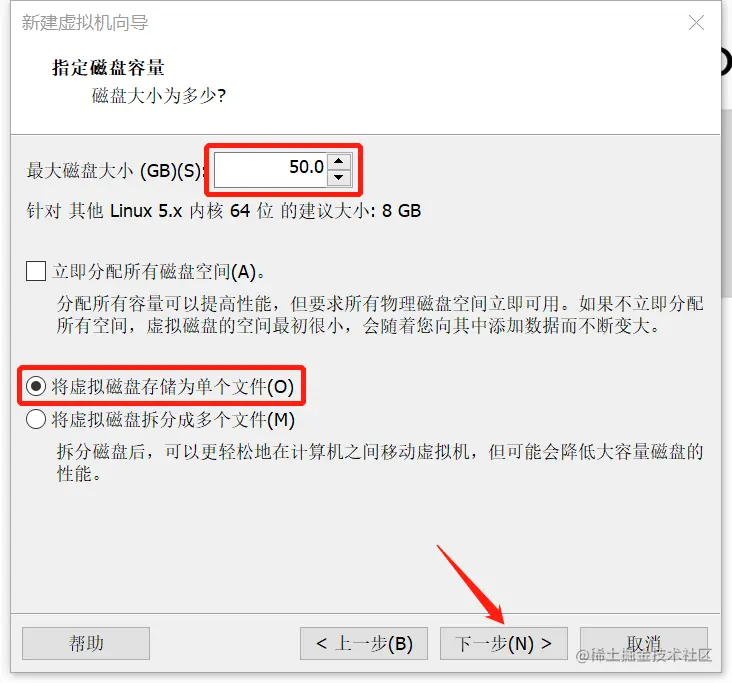Click the allocation description starting 分配所有容量可以提高性能
732x683 pixels.
click(x=380, y=315)
